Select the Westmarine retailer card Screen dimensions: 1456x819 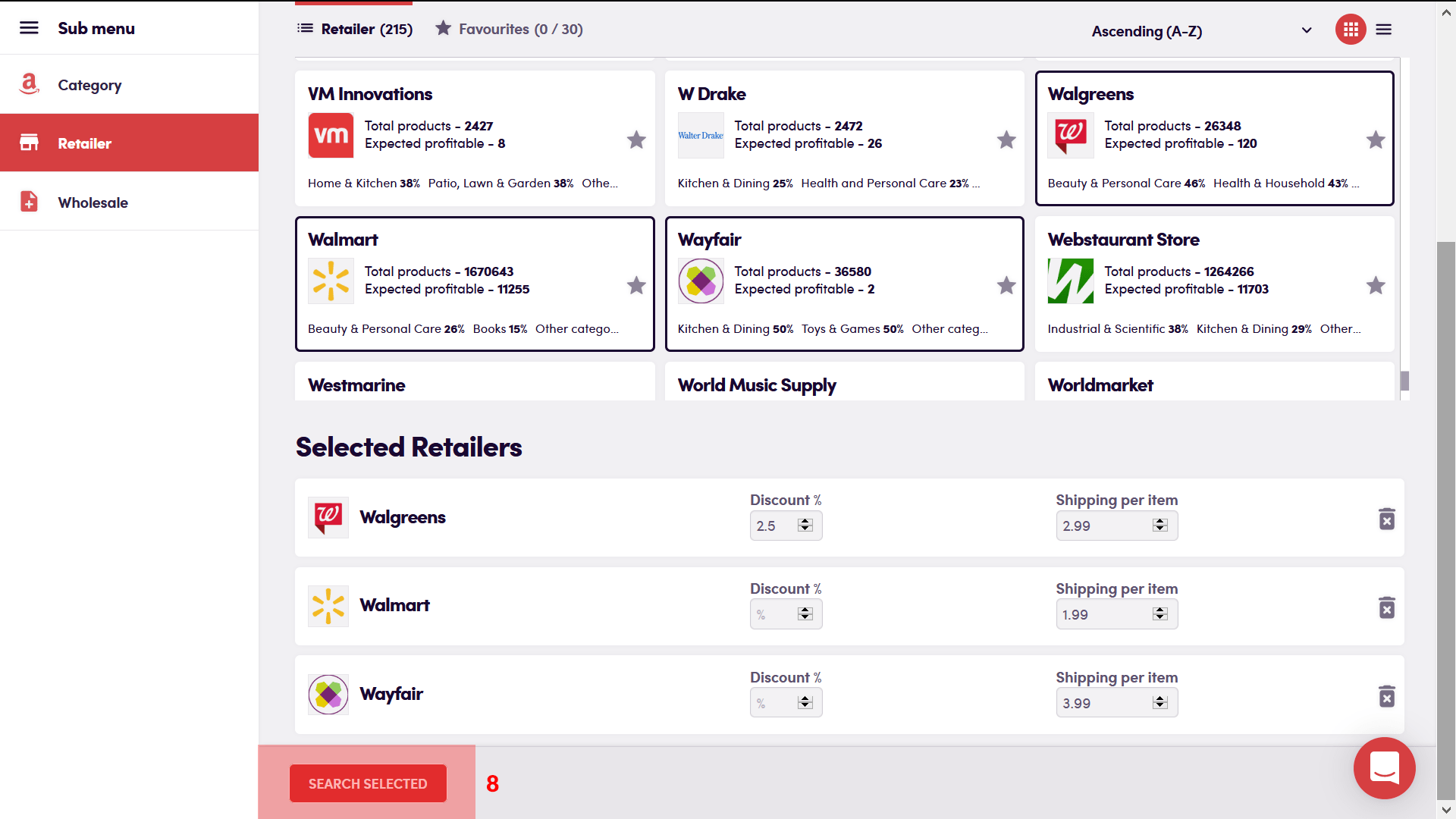coord(475,381)
